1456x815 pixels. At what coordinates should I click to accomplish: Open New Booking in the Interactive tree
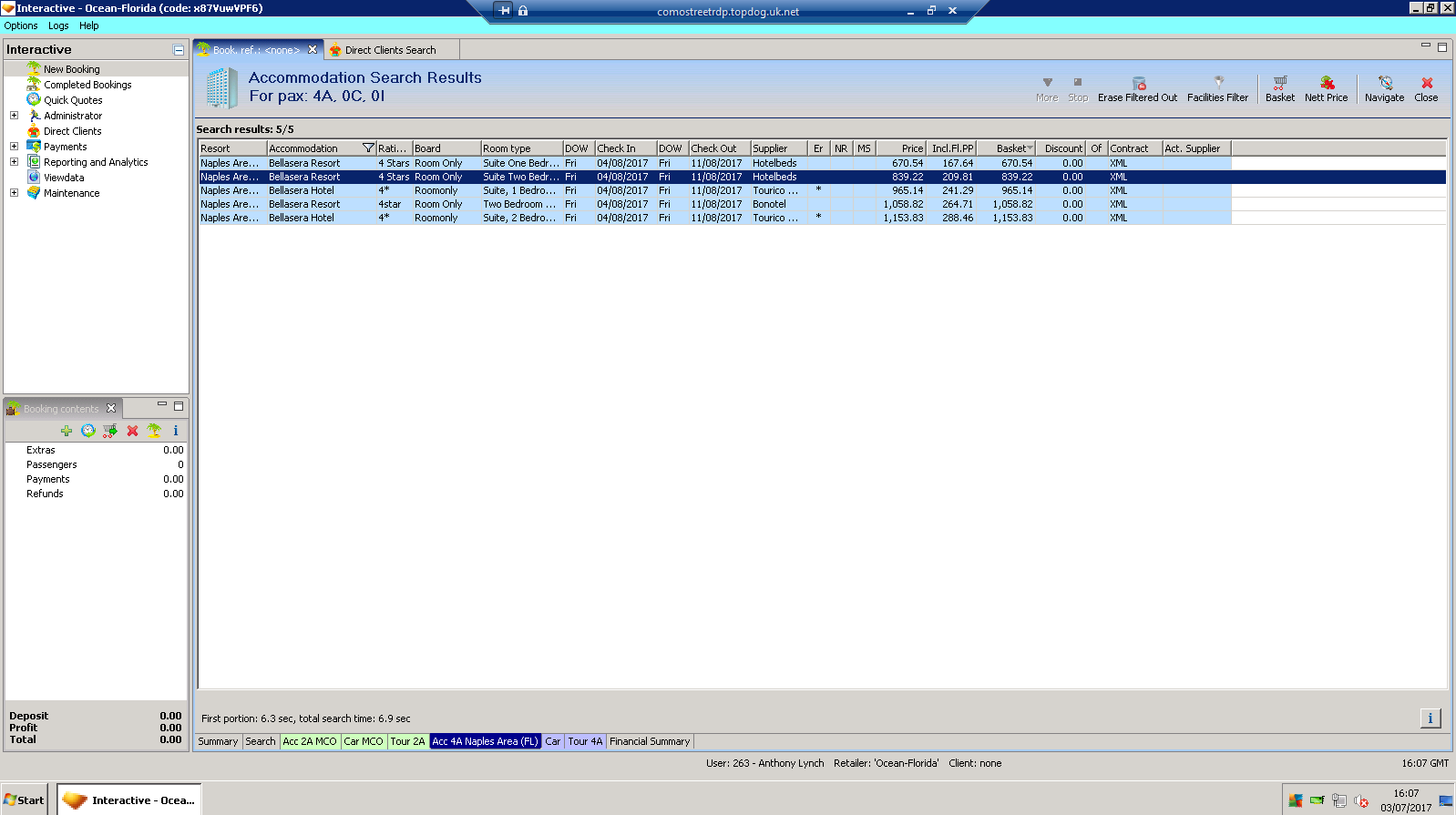coord(72,69)
